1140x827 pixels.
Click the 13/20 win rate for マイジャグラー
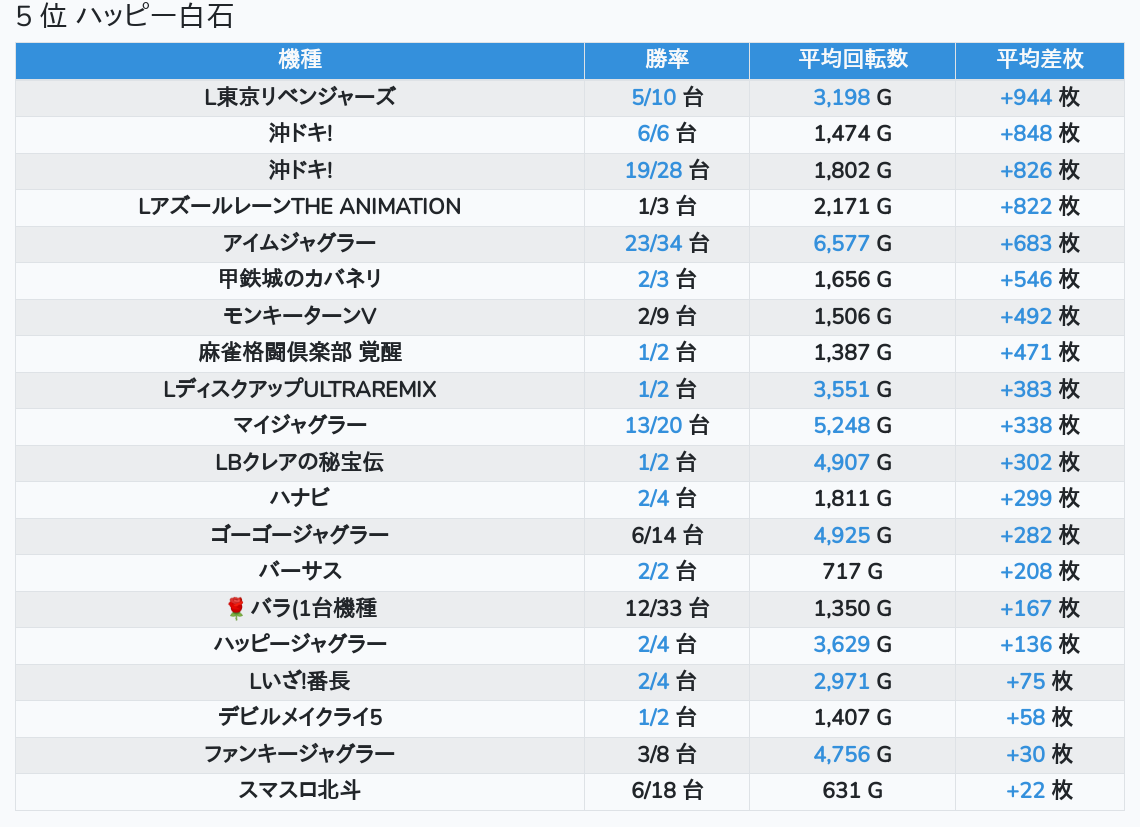click(653, 426)
